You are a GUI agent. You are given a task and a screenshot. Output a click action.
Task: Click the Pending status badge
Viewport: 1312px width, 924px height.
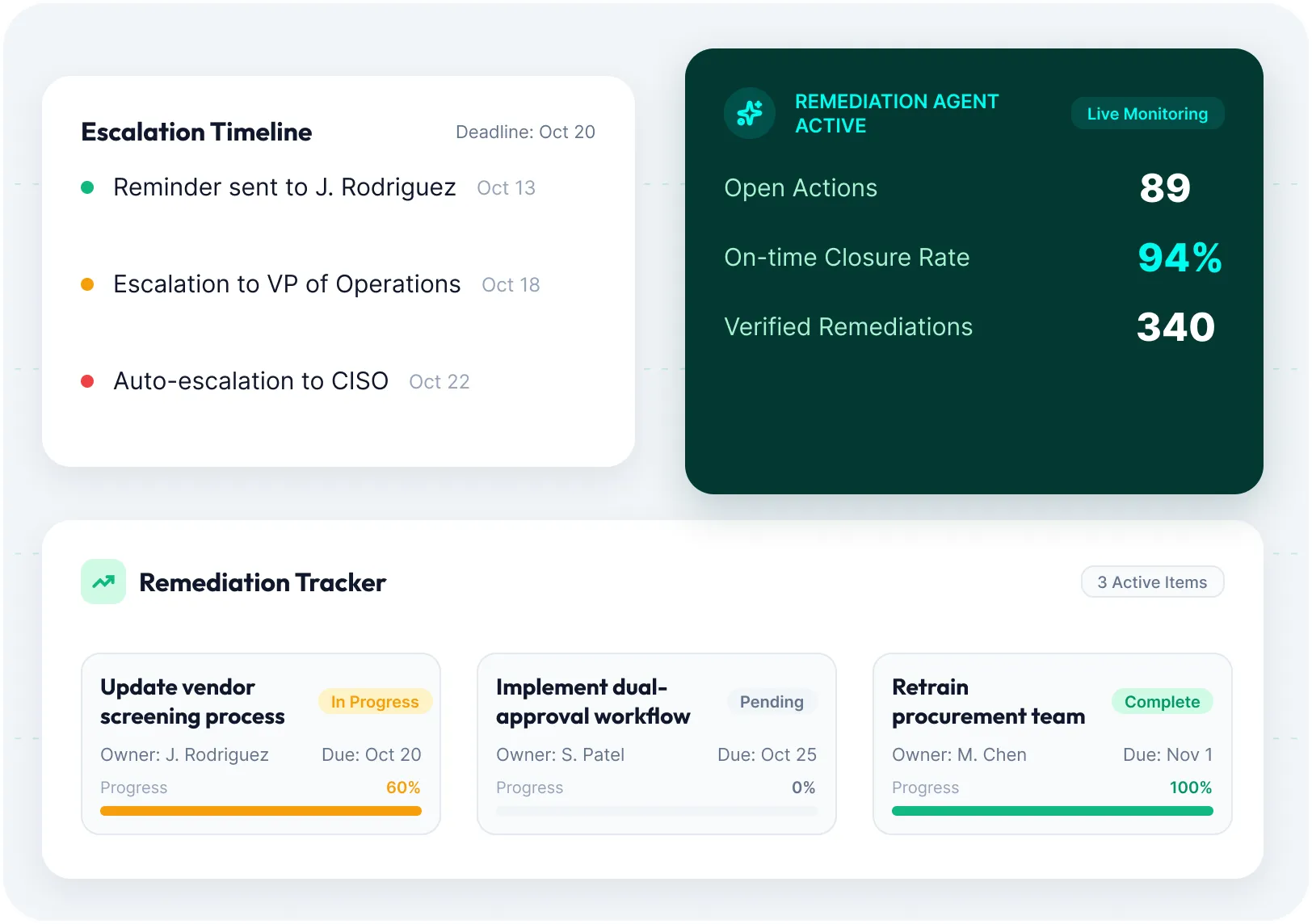click(x=772, y=702)
